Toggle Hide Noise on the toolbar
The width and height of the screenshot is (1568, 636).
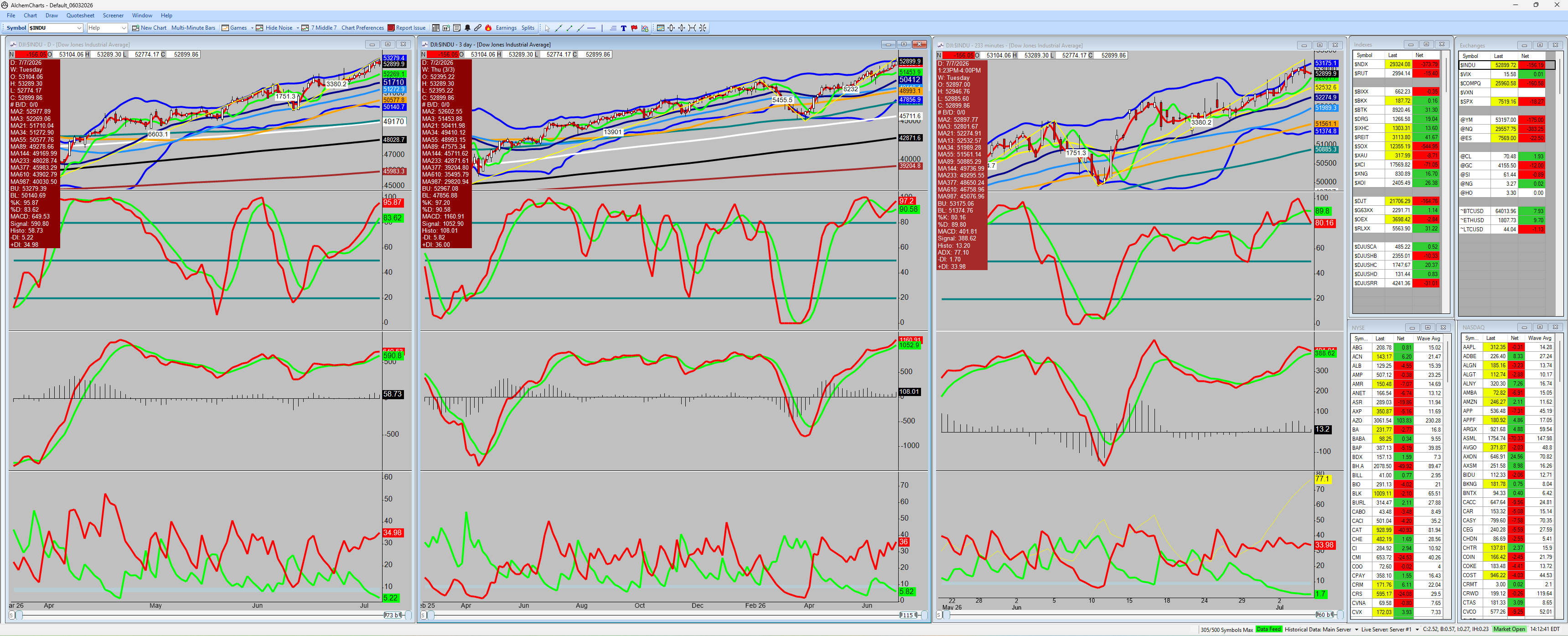[x=274, y=28]
